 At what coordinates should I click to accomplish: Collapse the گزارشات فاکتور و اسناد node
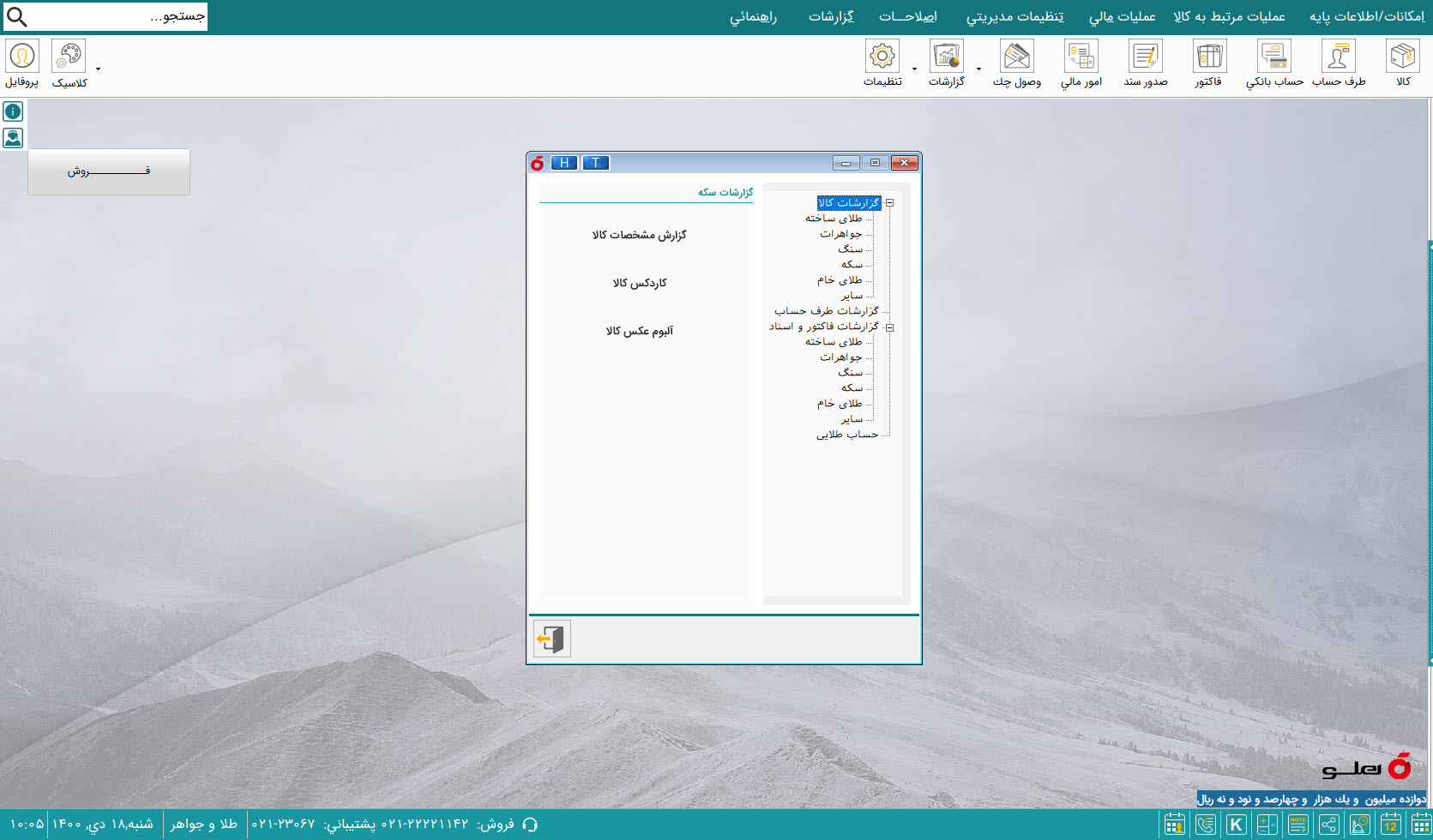[890, 327]
